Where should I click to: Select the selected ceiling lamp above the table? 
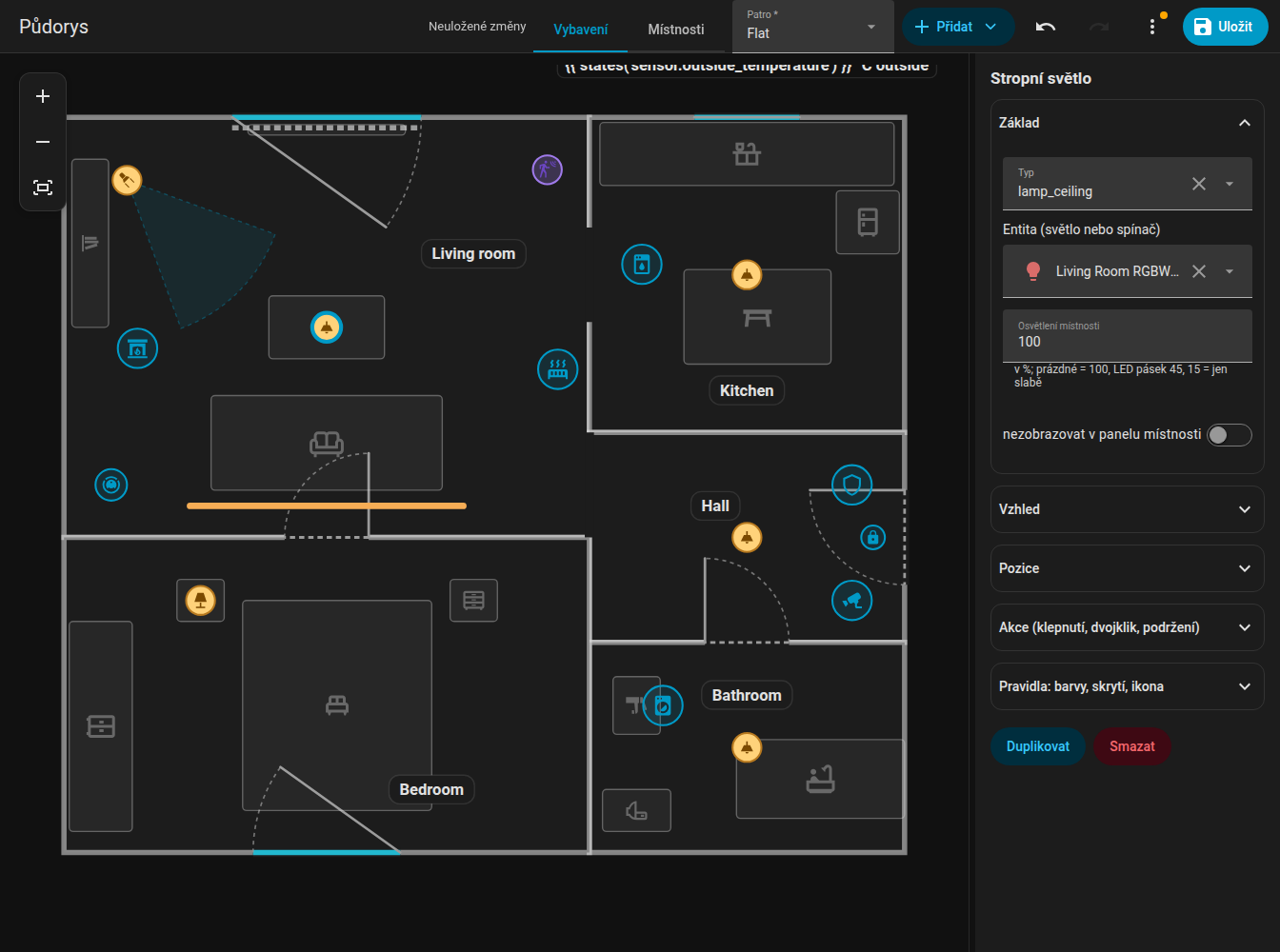327,327
